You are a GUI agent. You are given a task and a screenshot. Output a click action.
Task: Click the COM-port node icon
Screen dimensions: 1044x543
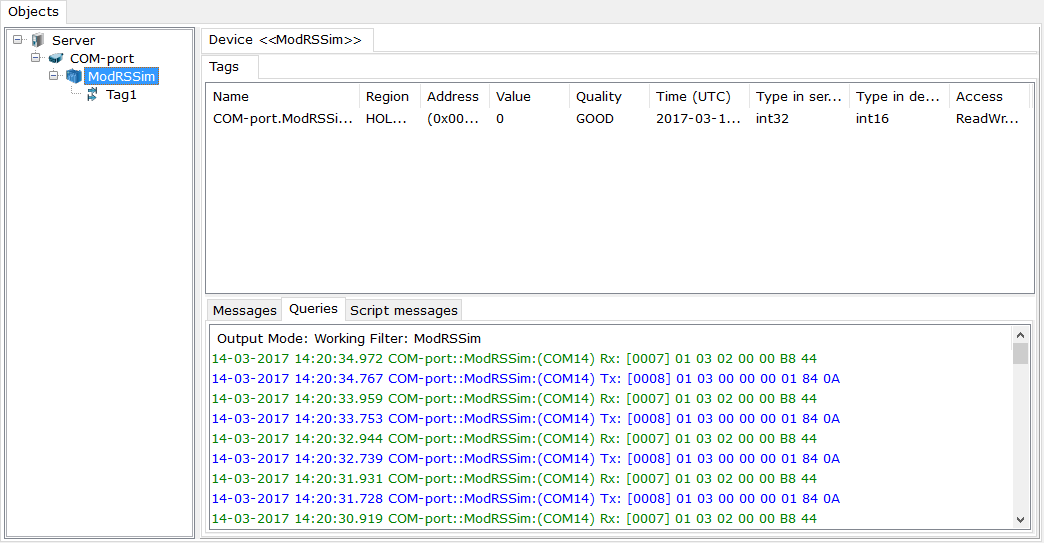click(56, 59)
